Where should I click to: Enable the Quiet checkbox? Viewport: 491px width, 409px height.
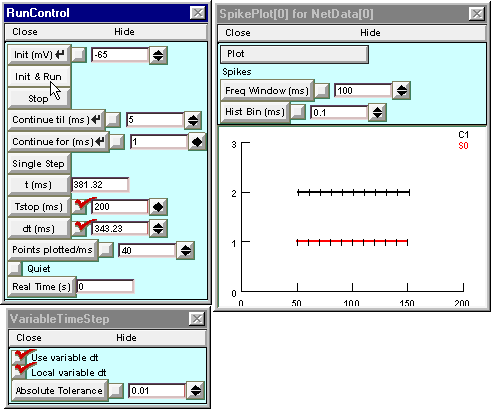15,269
